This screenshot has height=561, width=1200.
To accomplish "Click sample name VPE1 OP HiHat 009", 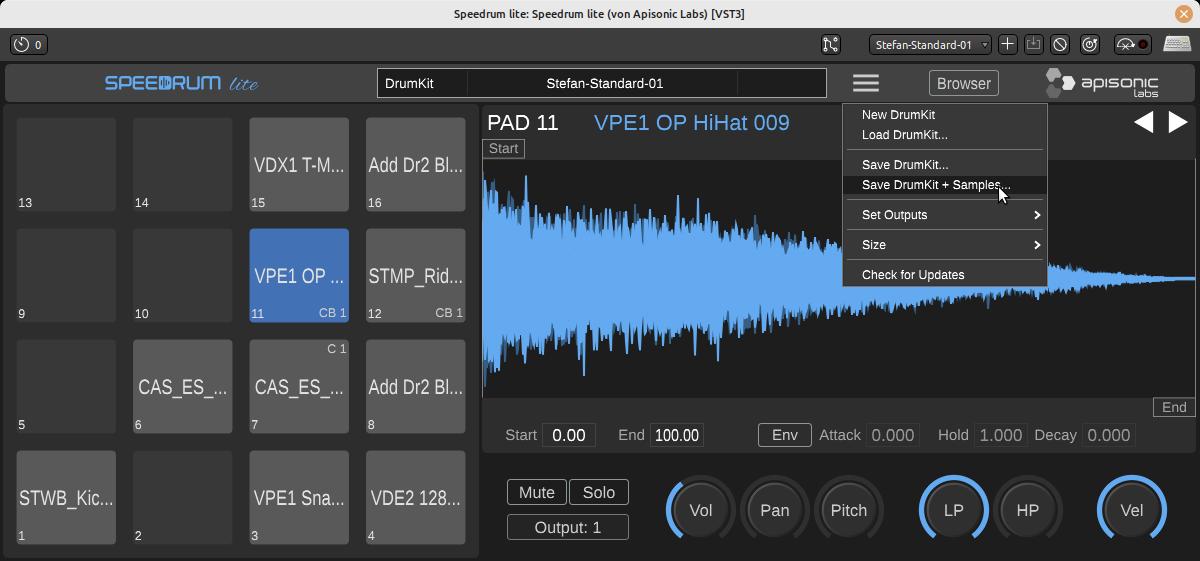I will coord(692,122).
